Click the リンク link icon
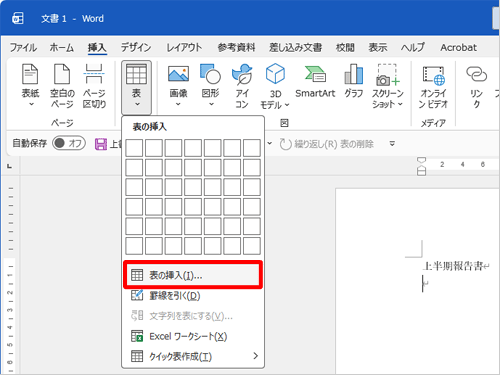 tap(476, 74)
